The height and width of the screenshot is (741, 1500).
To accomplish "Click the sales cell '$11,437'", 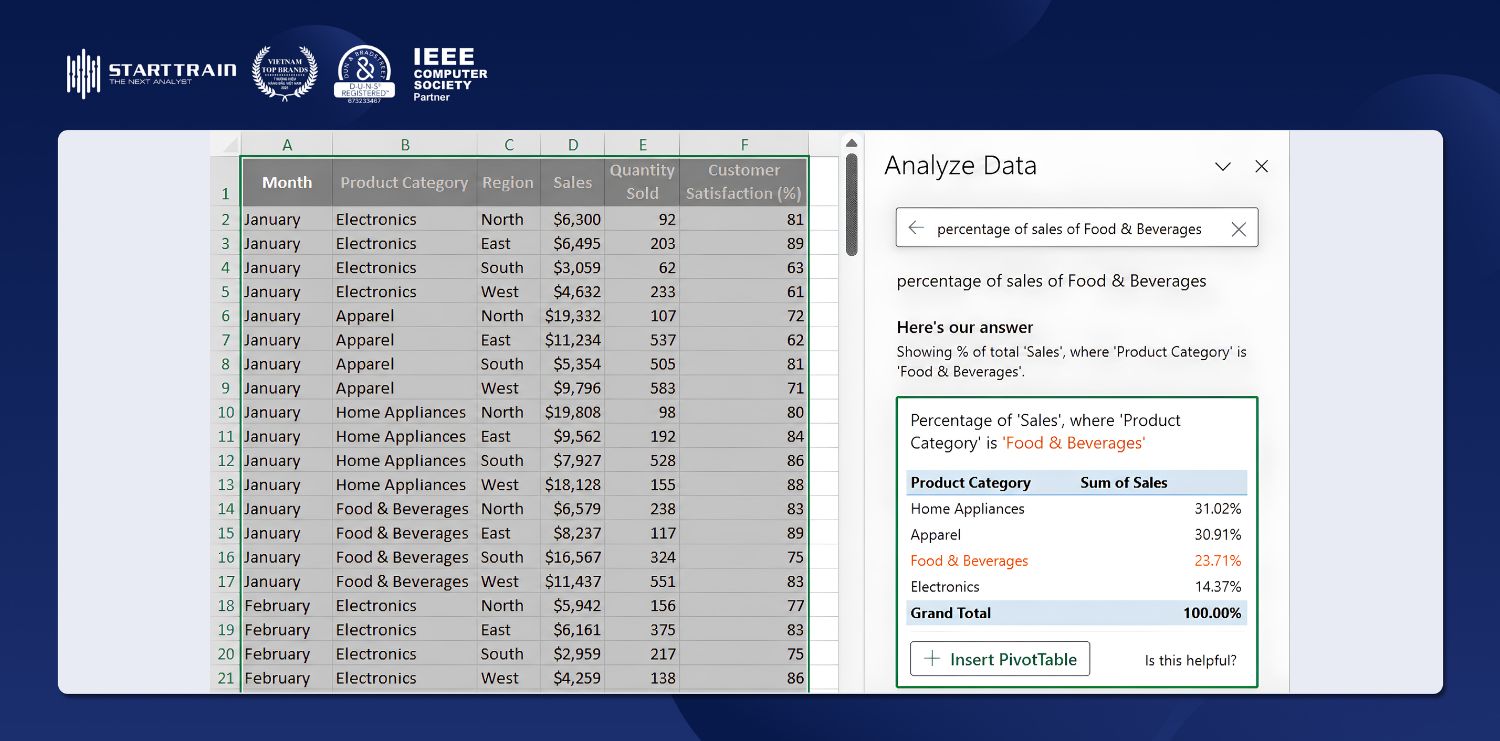I will pos(572,581).
